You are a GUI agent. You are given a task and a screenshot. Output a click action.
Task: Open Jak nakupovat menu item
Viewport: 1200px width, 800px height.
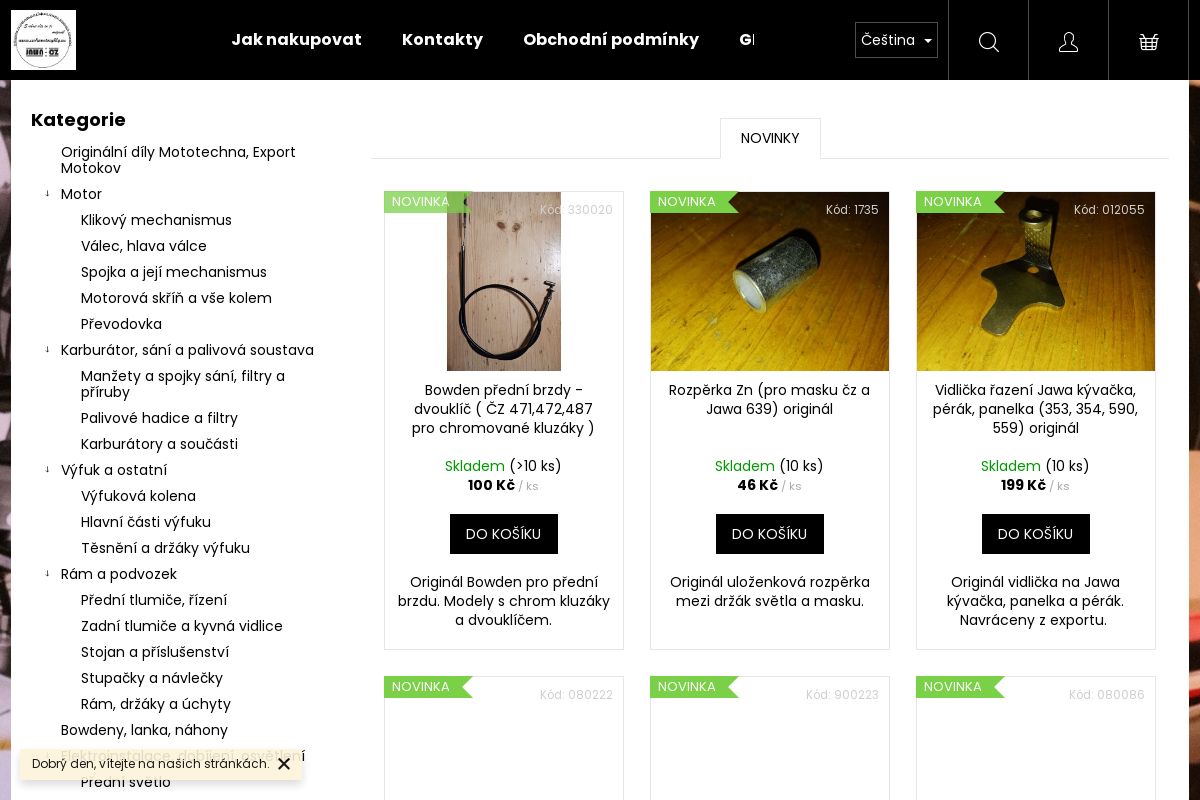click(x=296, y=40)
